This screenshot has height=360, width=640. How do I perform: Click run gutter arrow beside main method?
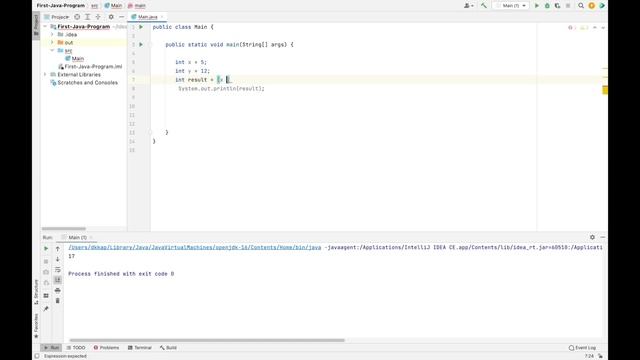[x=141, y=44]
